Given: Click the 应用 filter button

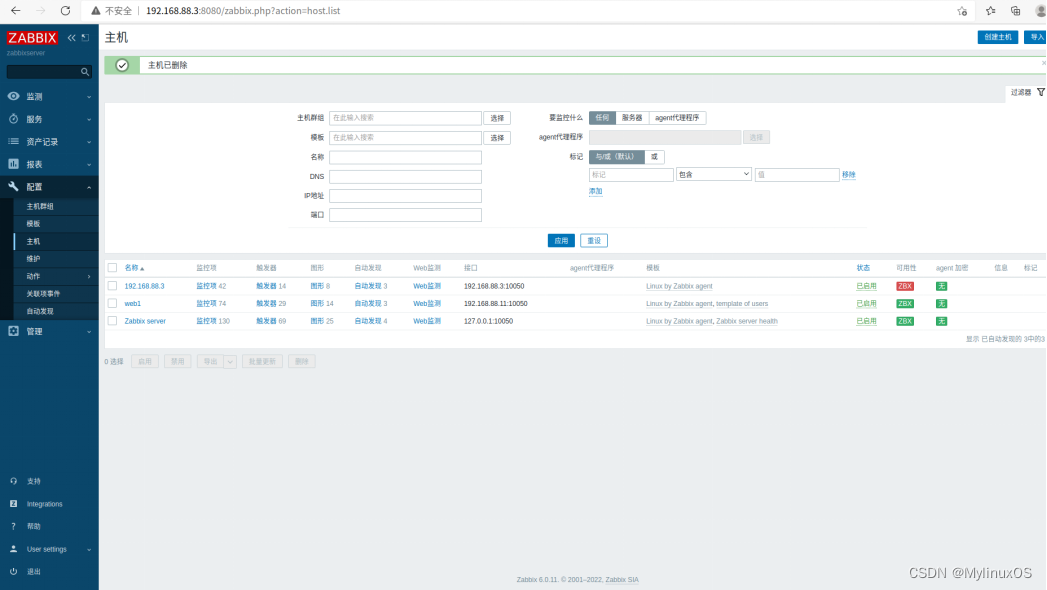Looking at the screenshot, I should (x=561, y=240).
